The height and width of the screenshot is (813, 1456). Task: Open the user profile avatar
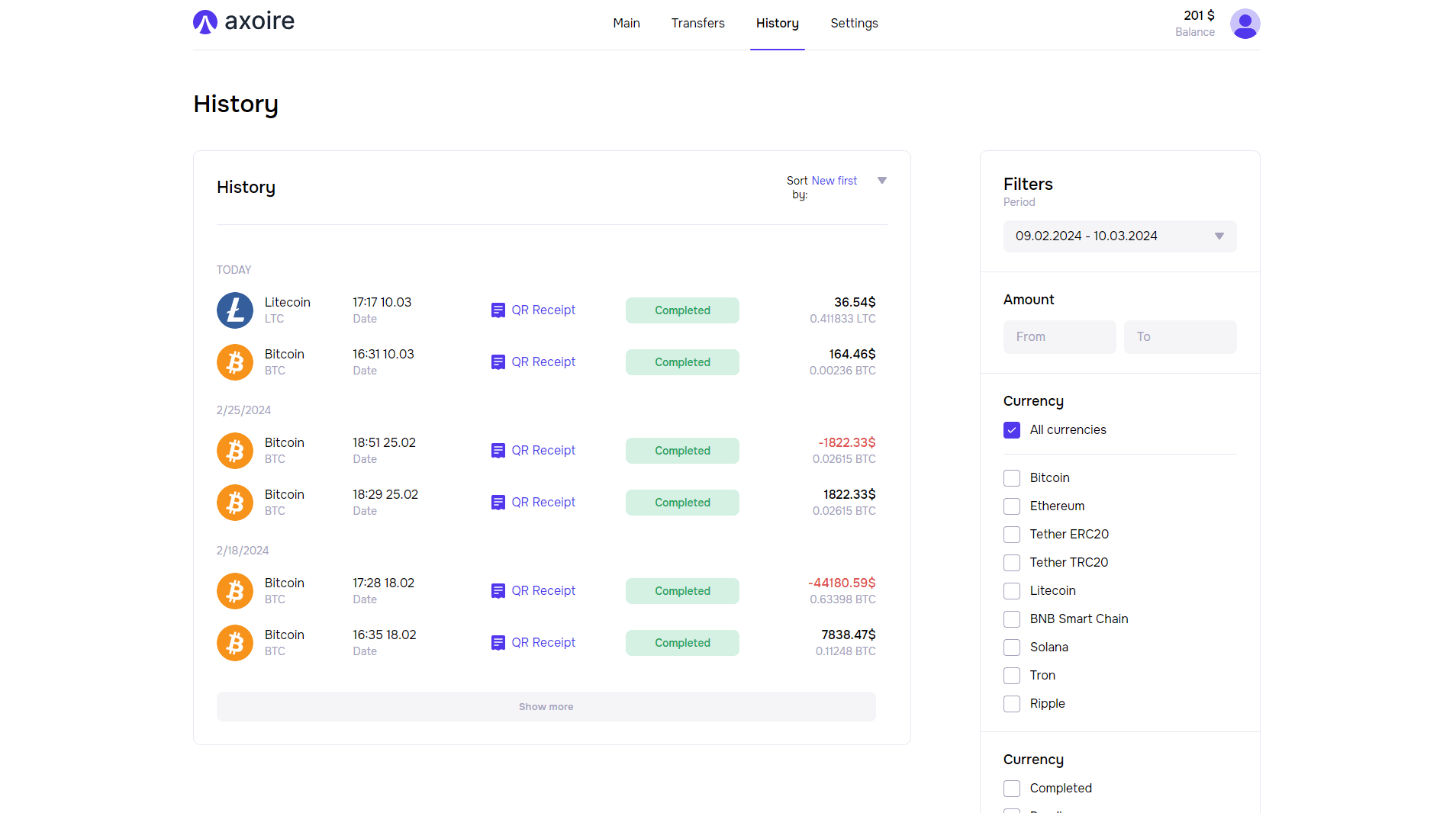pos(1245,24)
